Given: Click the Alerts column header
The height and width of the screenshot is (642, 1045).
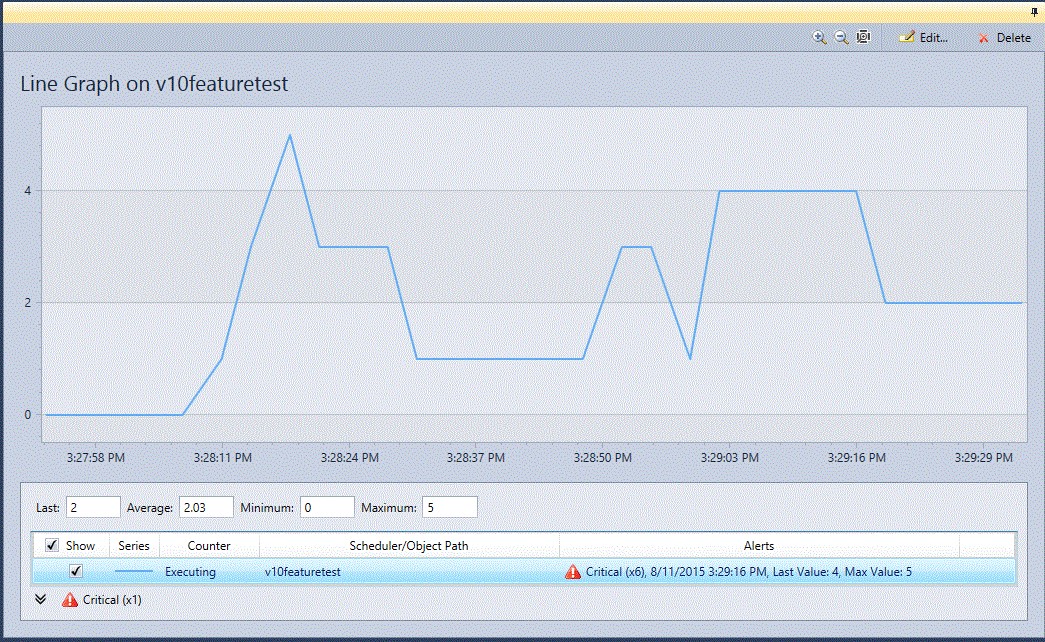Looking at the screenshot, I should 759,545.
